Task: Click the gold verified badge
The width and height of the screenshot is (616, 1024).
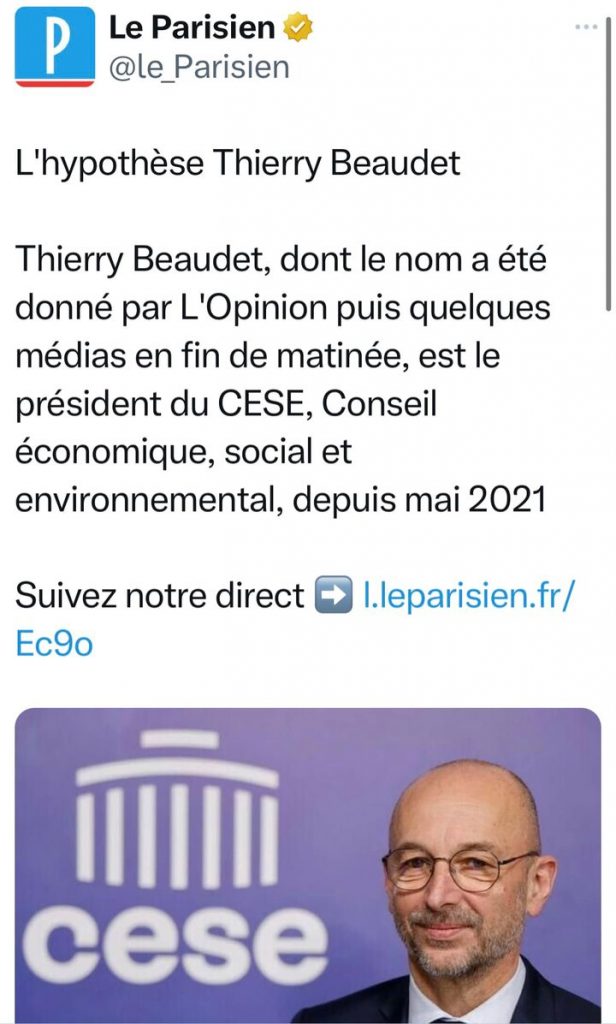Action: click(297, 30)
